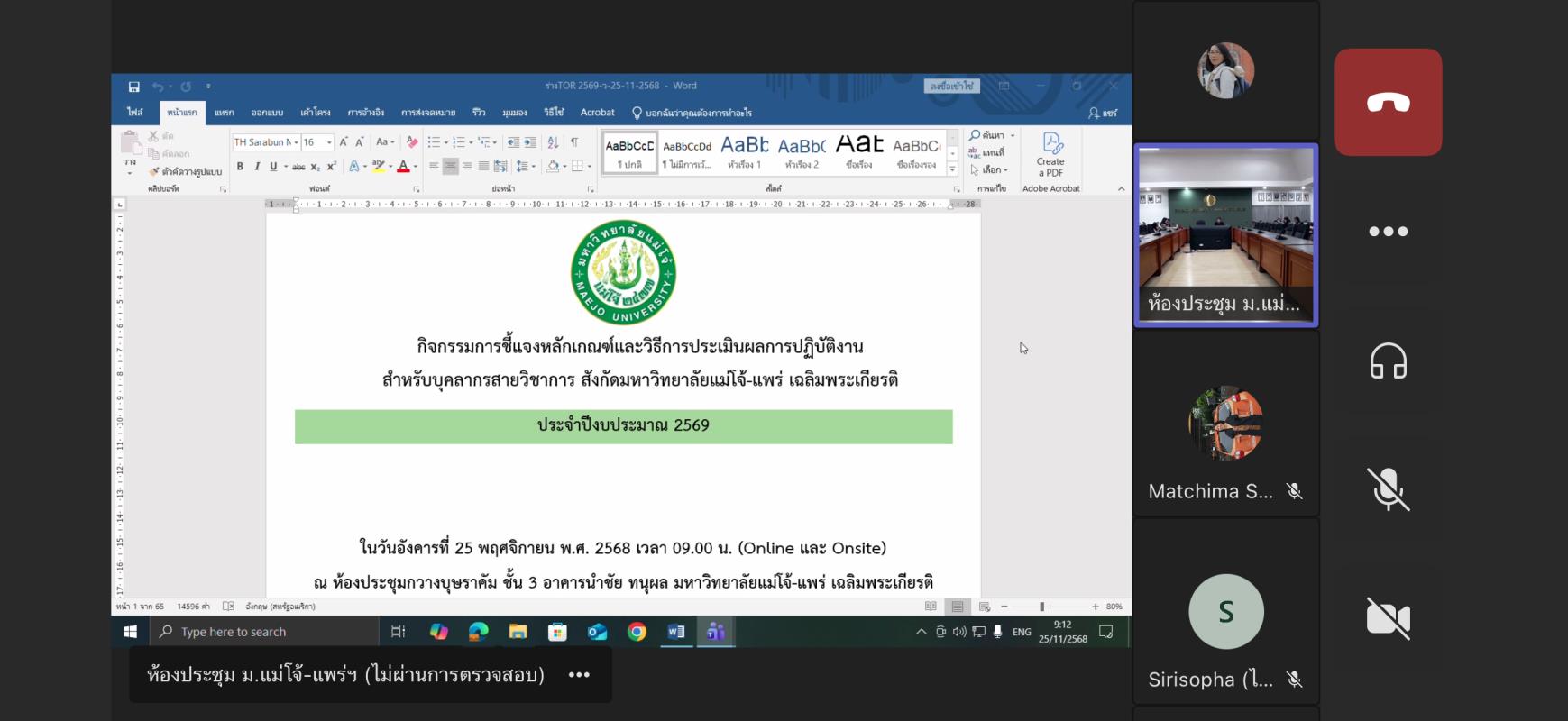Click the Format Painter icon
Viewport: 1568px width, 721px height.
click(x=155, y=171)
